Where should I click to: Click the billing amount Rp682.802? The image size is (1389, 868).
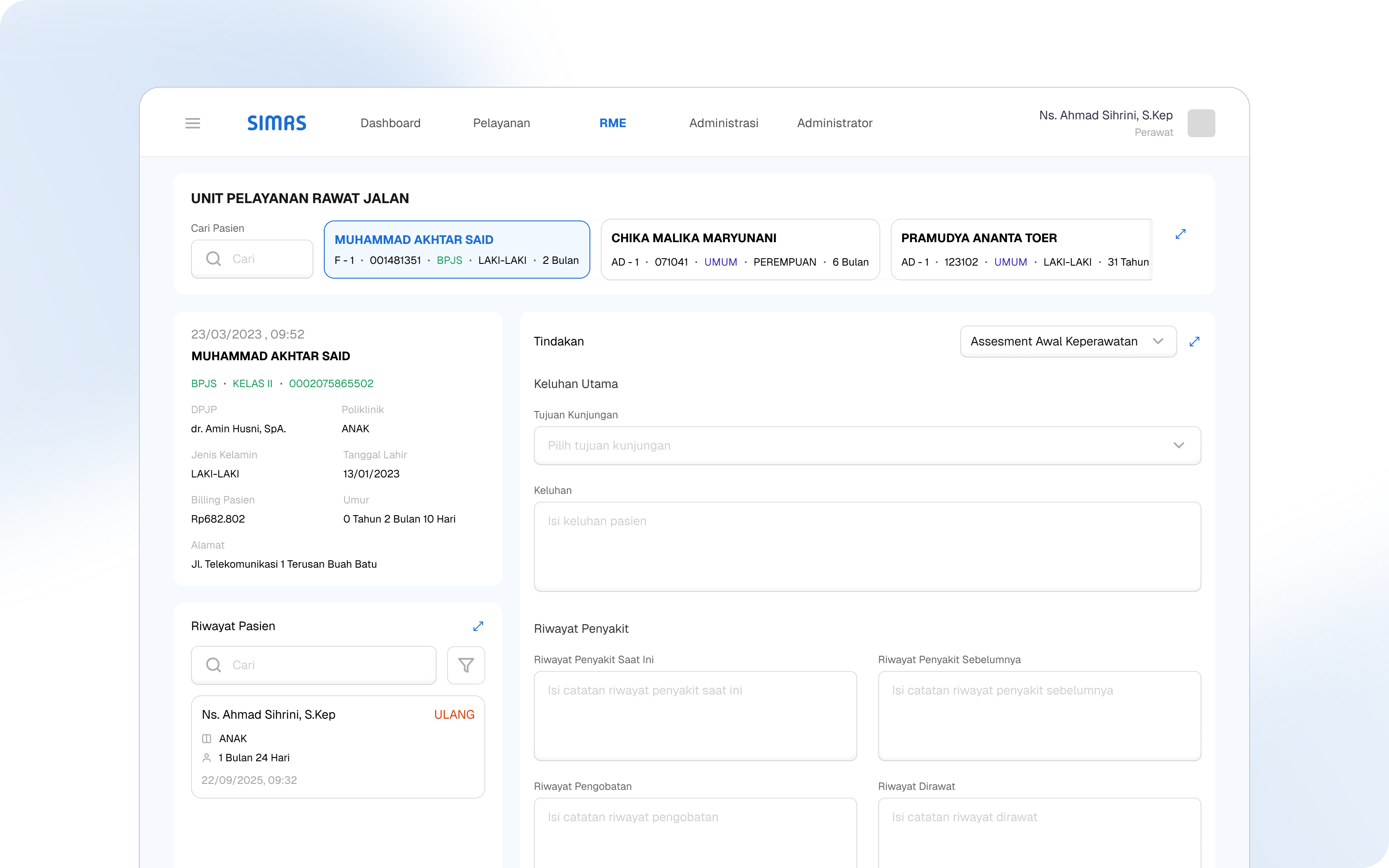[x=218, y=519]
